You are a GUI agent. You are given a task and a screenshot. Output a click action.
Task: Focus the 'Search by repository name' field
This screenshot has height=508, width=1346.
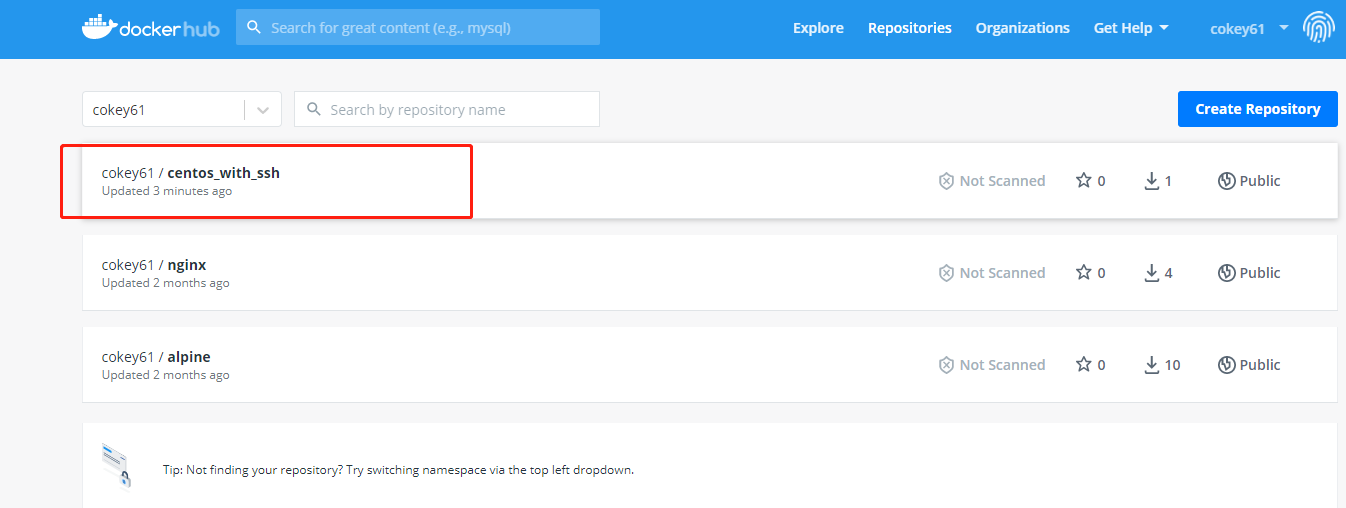[447, 109]
